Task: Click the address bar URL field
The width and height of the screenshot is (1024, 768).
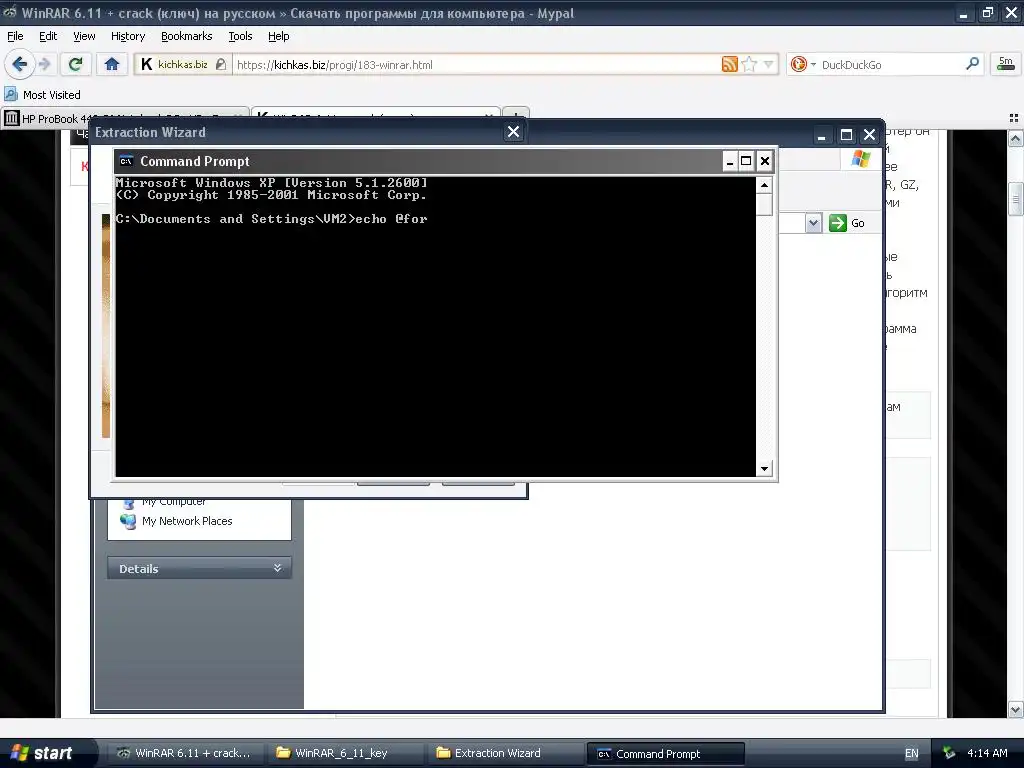Action: click(475, 65)
